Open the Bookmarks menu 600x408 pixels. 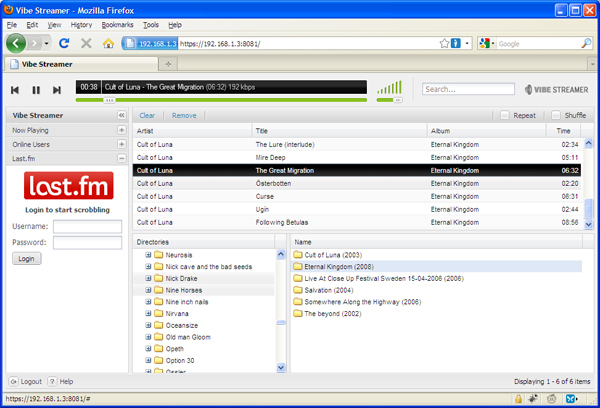click(117, 25)
